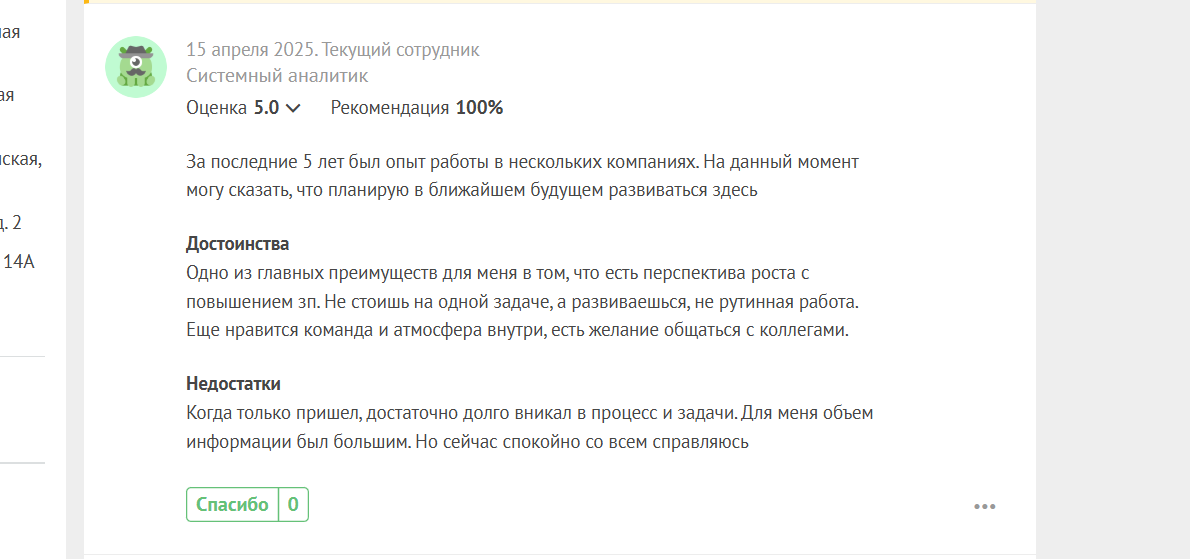Screen dimensions: 1190x559
Task: Open the three-dot review options menu
Action: [984, 506]
